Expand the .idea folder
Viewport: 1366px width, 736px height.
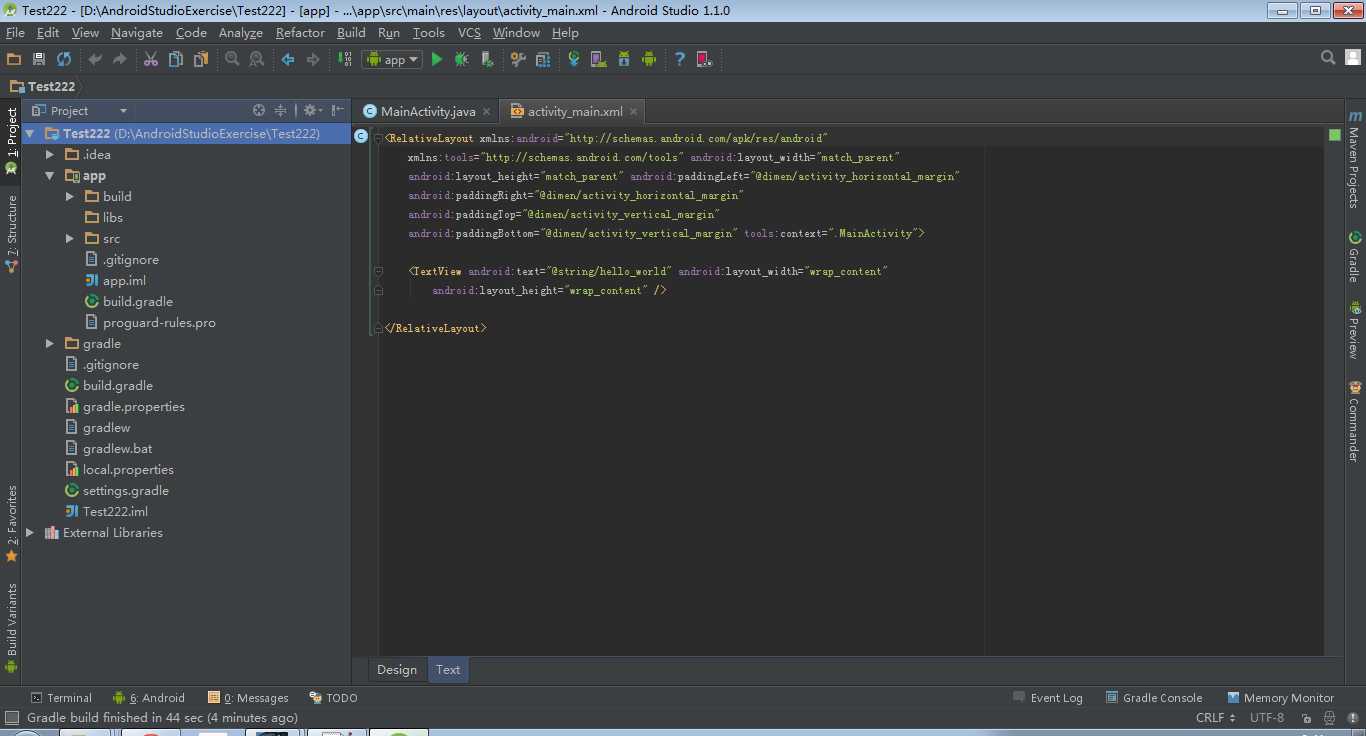[50, 154]
